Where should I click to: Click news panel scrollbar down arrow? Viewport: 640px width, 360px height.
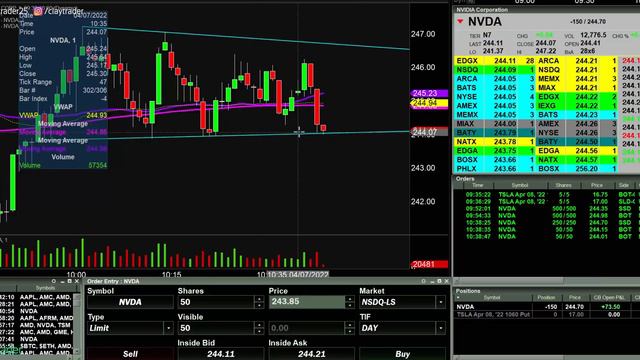[x=77, y=352]
